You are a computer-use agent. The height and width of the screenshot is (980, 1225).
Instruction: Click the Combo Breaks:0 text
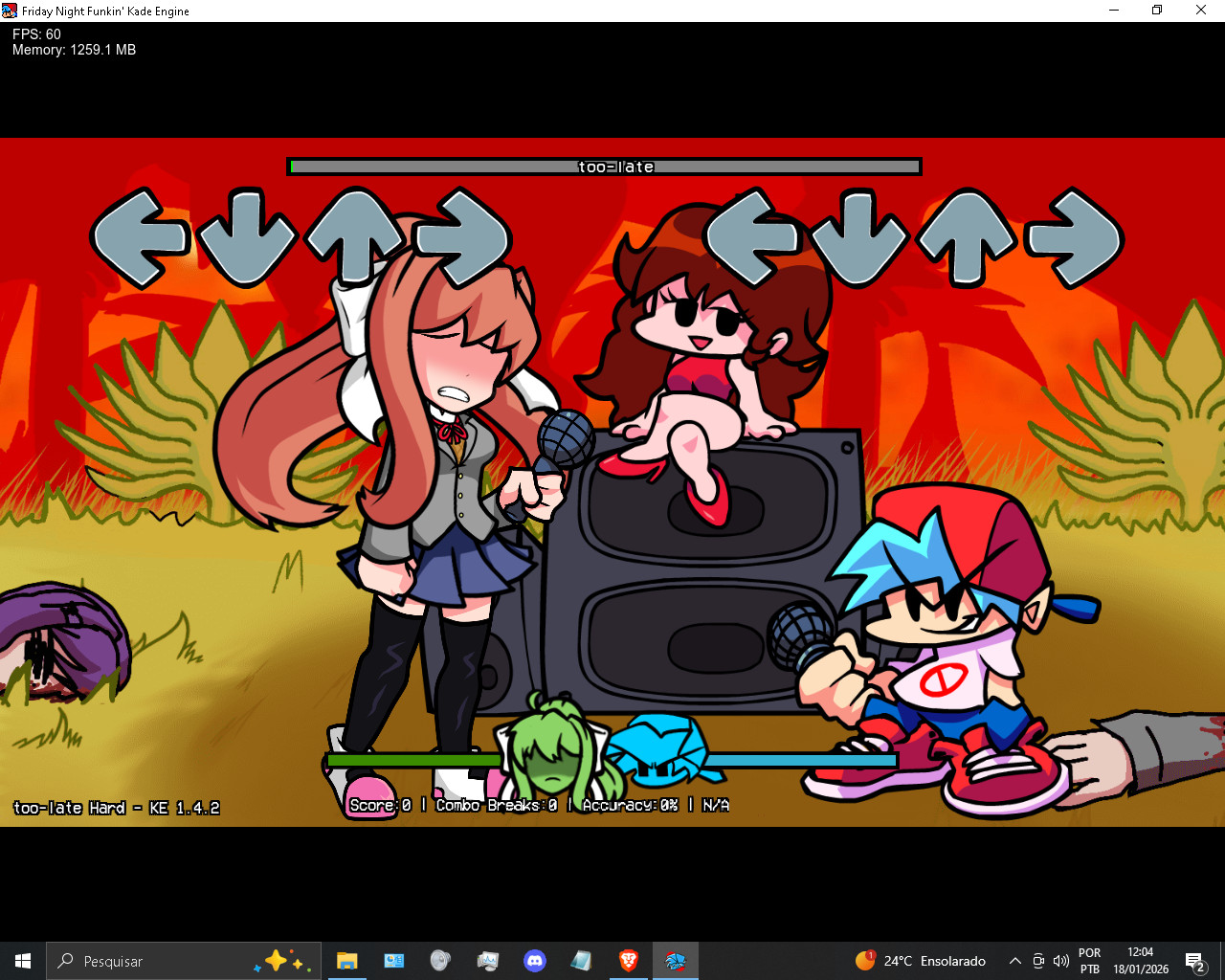(496, 806)
